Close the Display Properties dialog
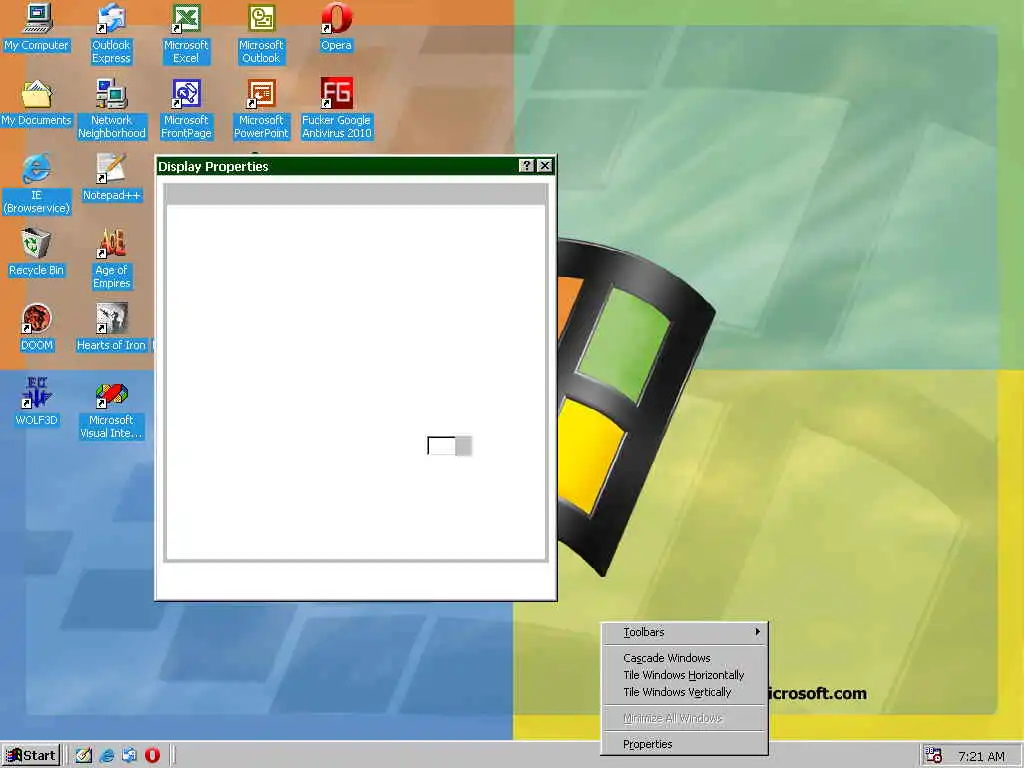 point(545,166)
